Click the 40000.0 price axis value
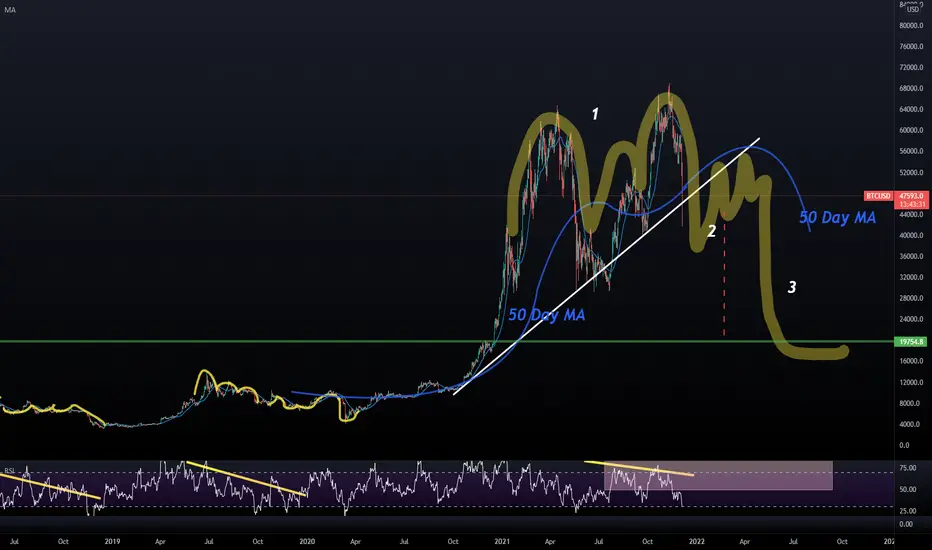 911,235
